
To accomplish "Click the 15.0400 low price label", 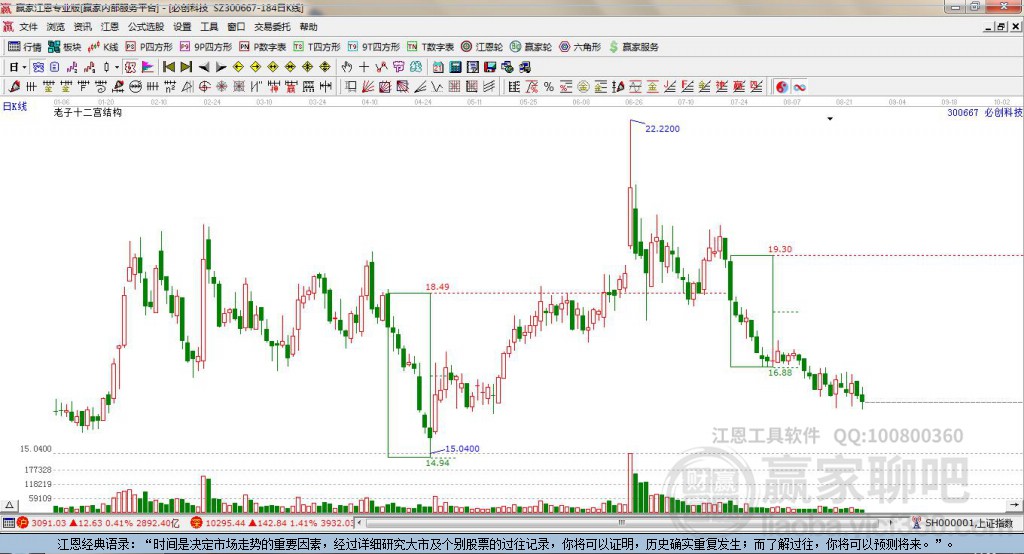I will coord(462,449).
